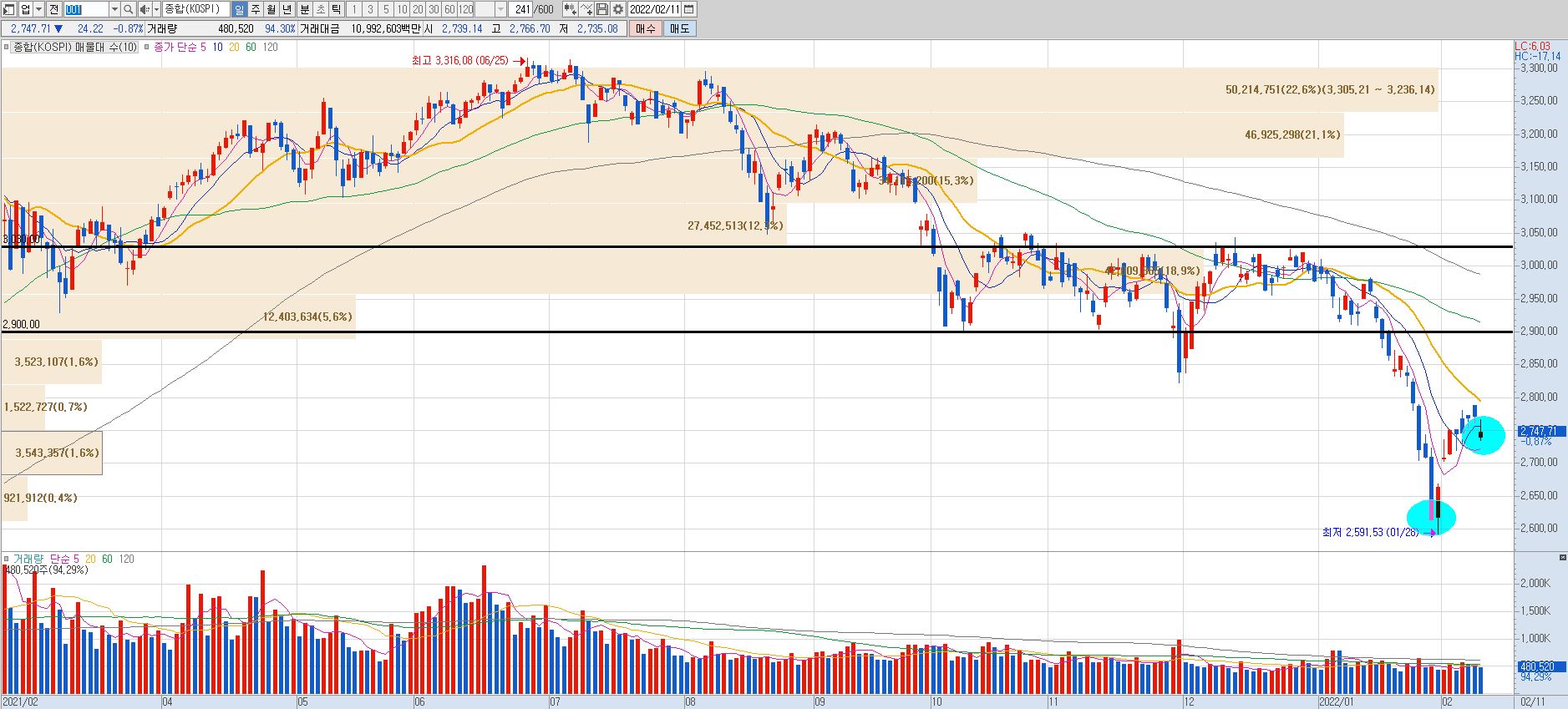Click the 종합(KOSPI) 매물대 수(10) indicator label
The width and height of the screenshot is (1568, 709).
point(75,47)
